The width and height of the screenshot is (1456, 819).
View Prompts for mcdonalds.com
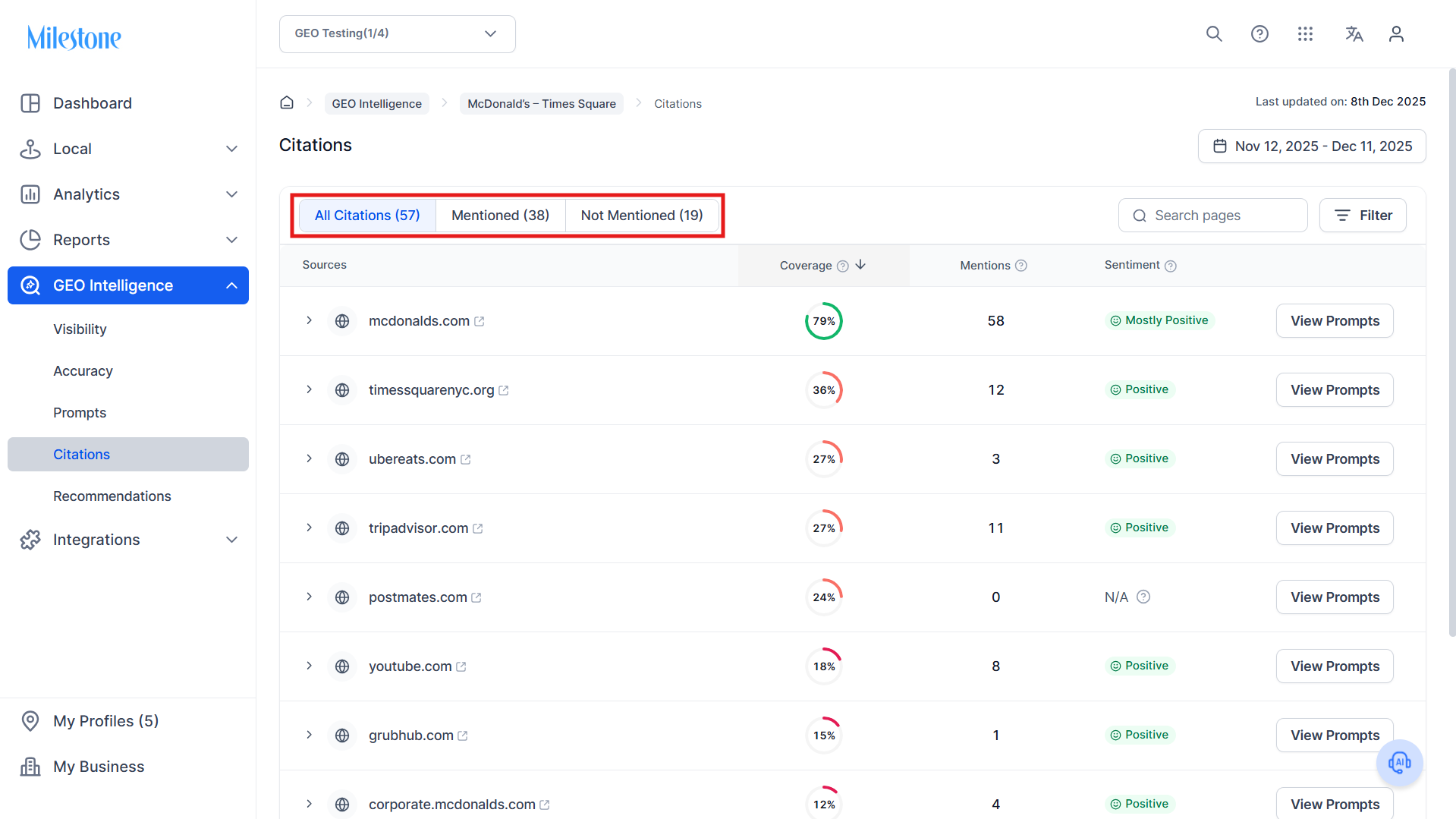(1335, 321)
